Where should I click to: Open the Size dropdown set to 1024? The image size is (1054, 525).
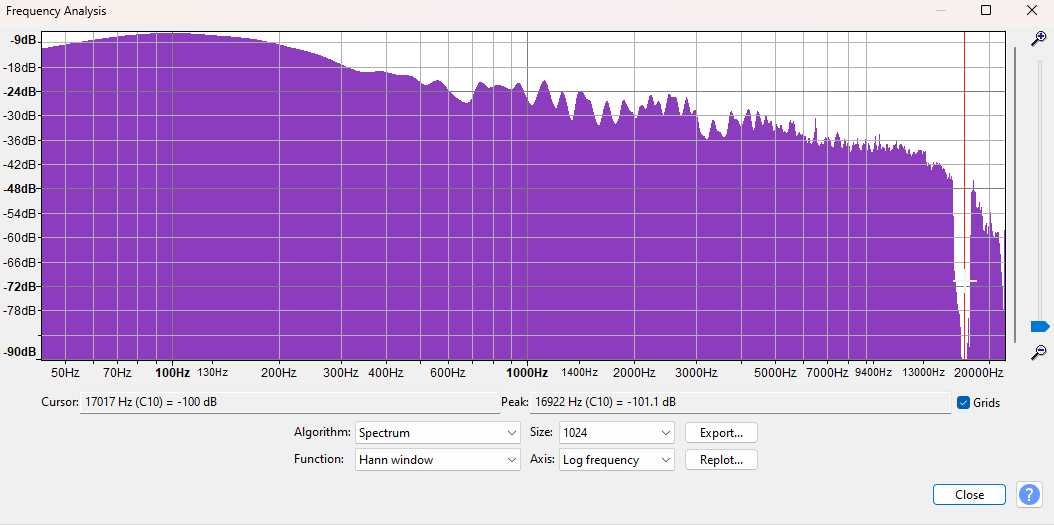click(x=617, y=433)
